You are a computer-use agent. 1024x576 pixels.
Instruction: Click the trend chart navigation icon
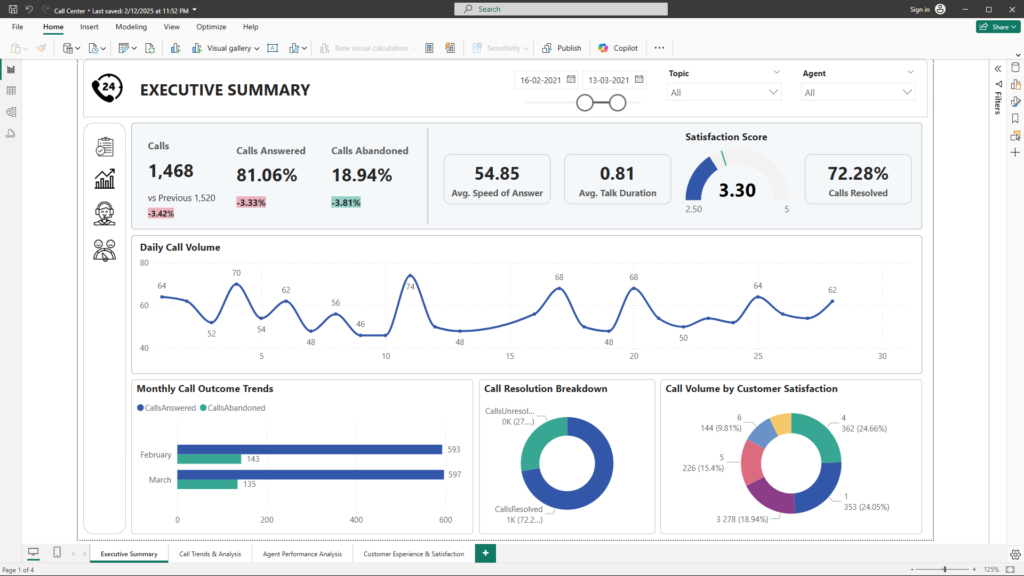(104, 179)
